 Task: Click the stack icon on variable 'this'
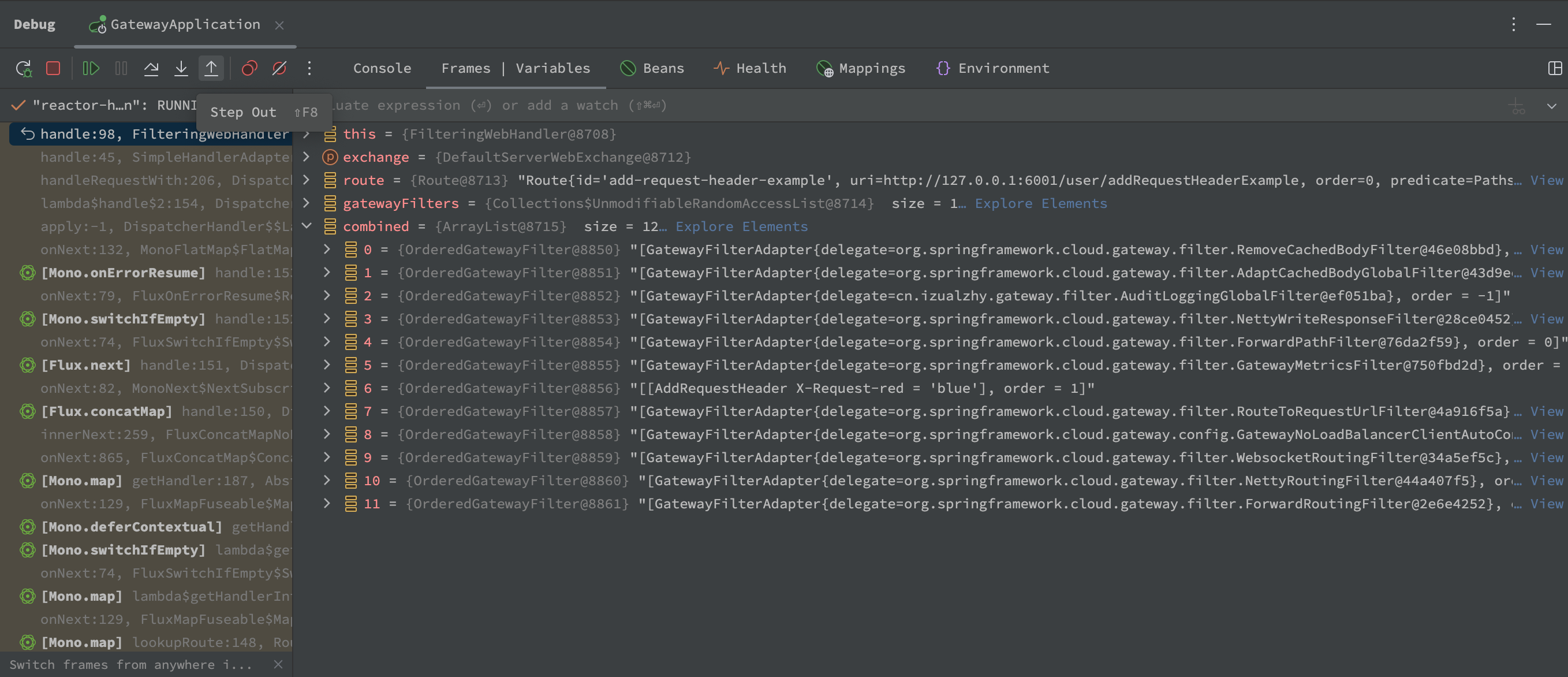[330, 134]
